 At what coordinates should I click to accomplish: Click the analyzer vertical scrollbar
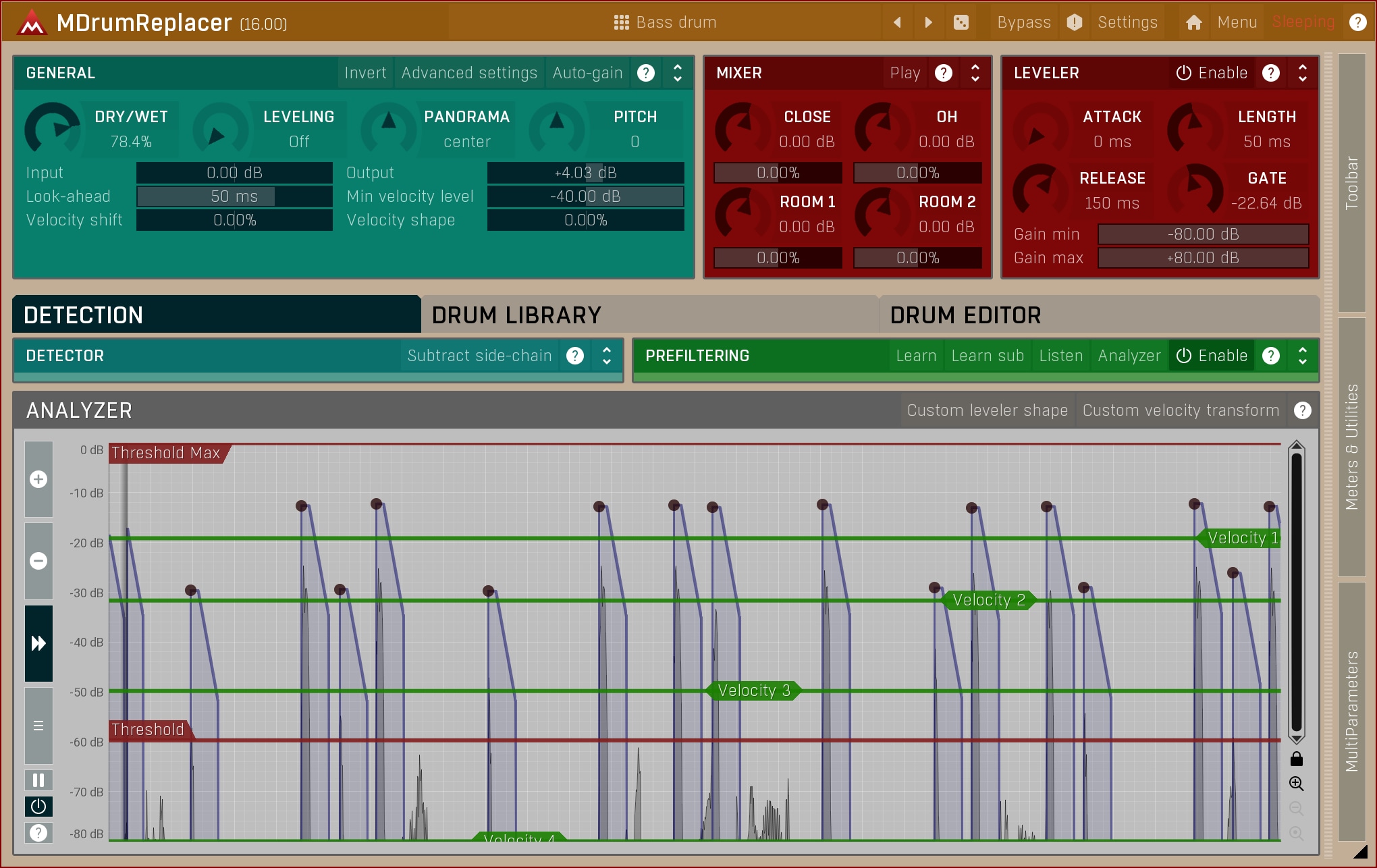click(1296, 593)
